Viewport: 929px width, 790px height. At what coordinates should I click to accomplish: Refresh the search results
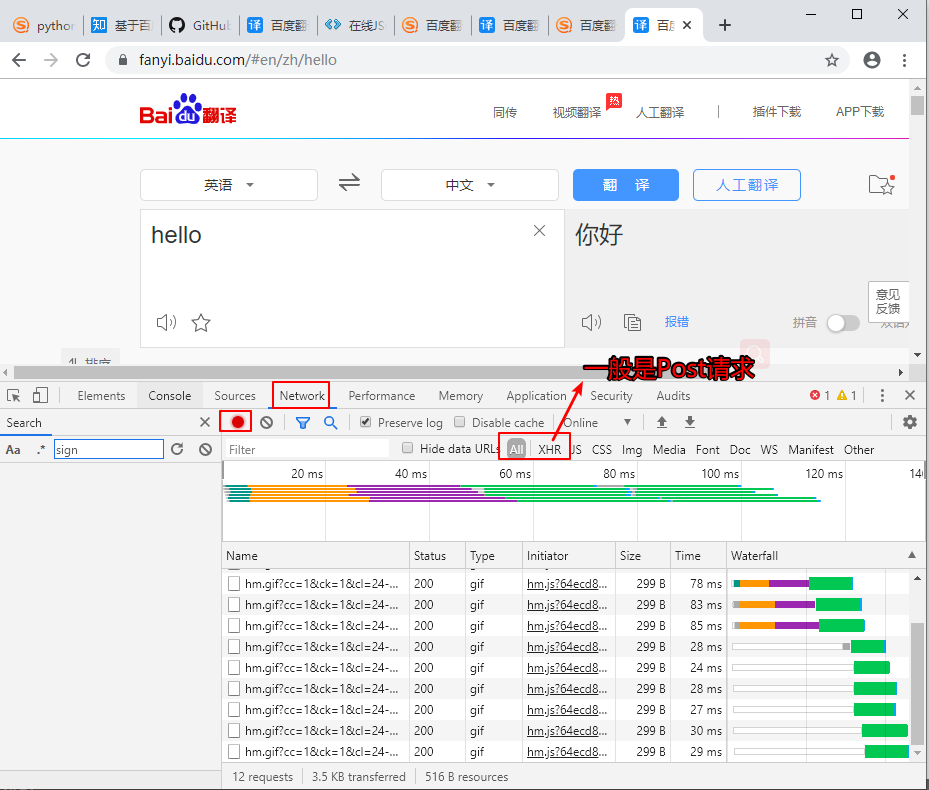(177, 449)
